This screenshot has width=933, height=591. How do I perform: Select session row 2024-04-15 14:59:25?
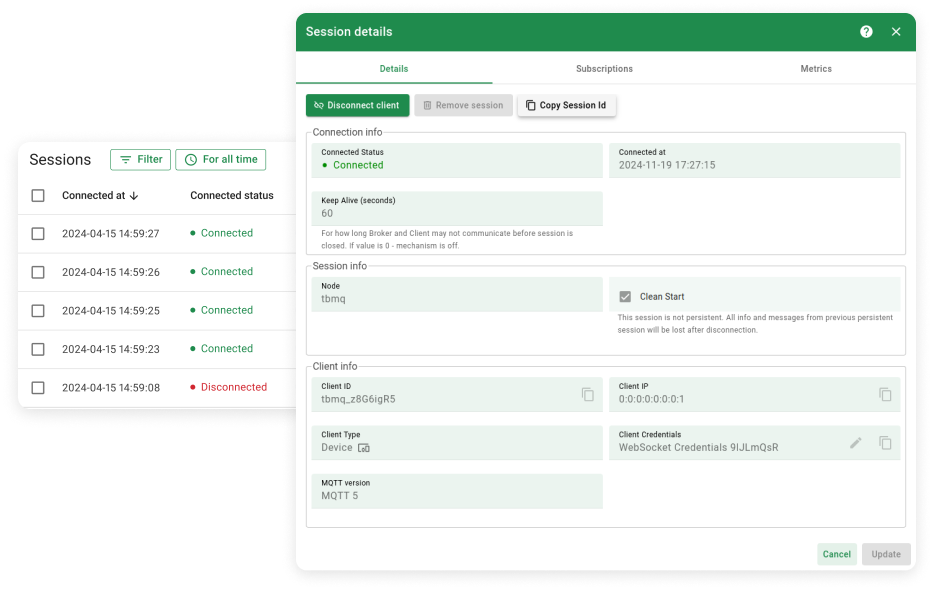[38, 311]
